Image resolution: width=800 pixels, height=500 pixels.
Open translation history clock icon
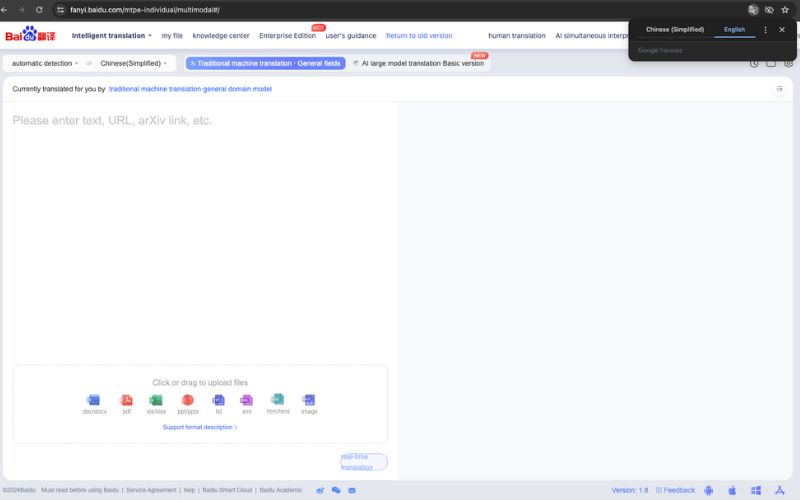[754, 64]
